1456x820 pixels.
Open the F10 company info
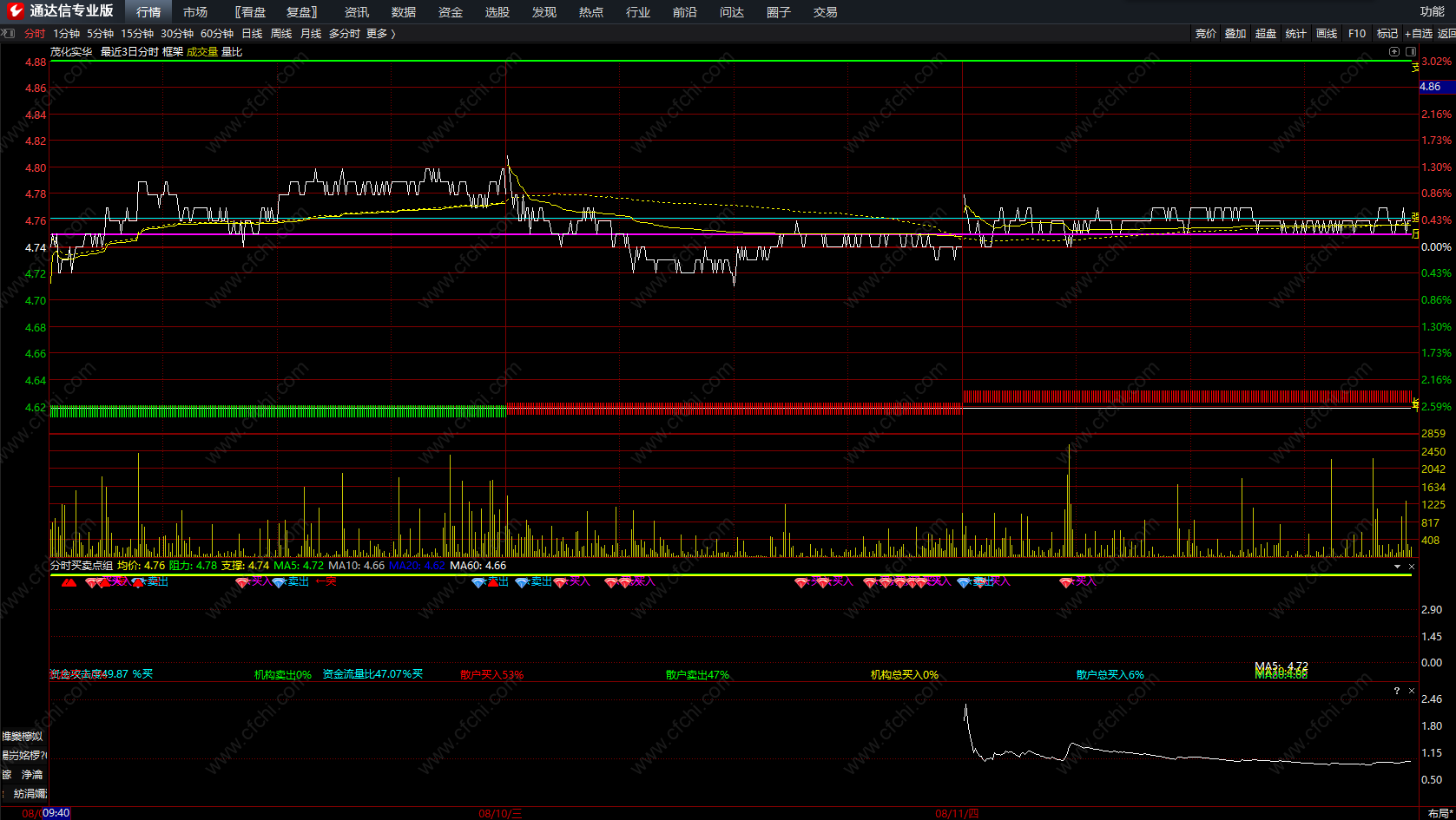pyautogui.click(x=1357, y=34)
